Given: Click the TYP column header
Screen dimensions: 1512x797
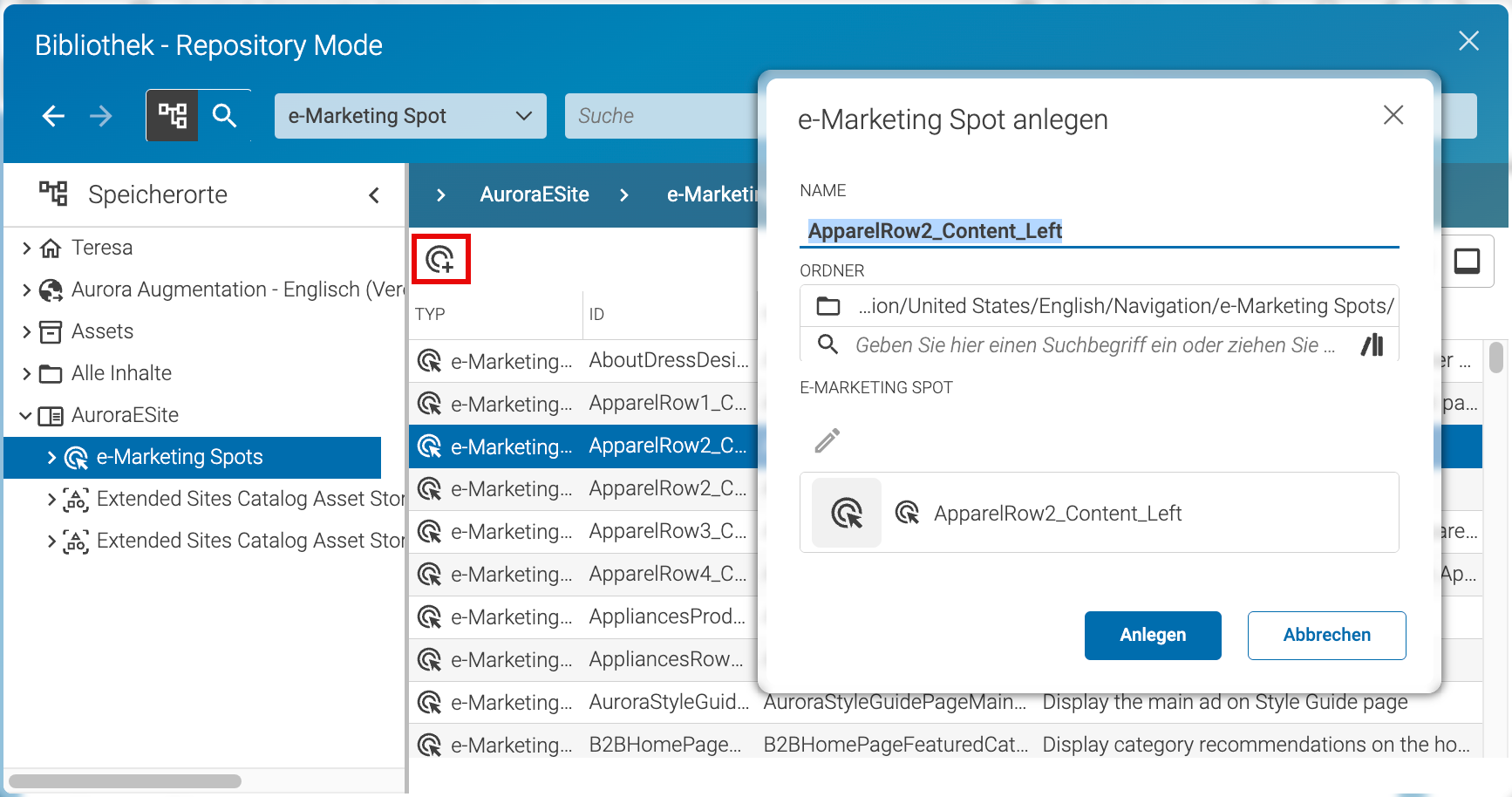Looking at the screenshot, I should click(x=430, y=314).
